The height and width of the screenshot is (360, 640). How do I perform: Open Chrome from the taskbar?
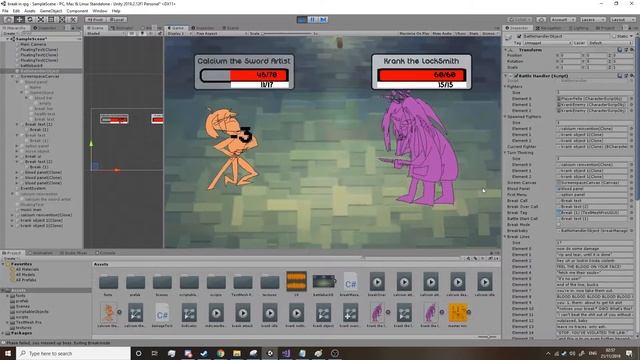220,353
